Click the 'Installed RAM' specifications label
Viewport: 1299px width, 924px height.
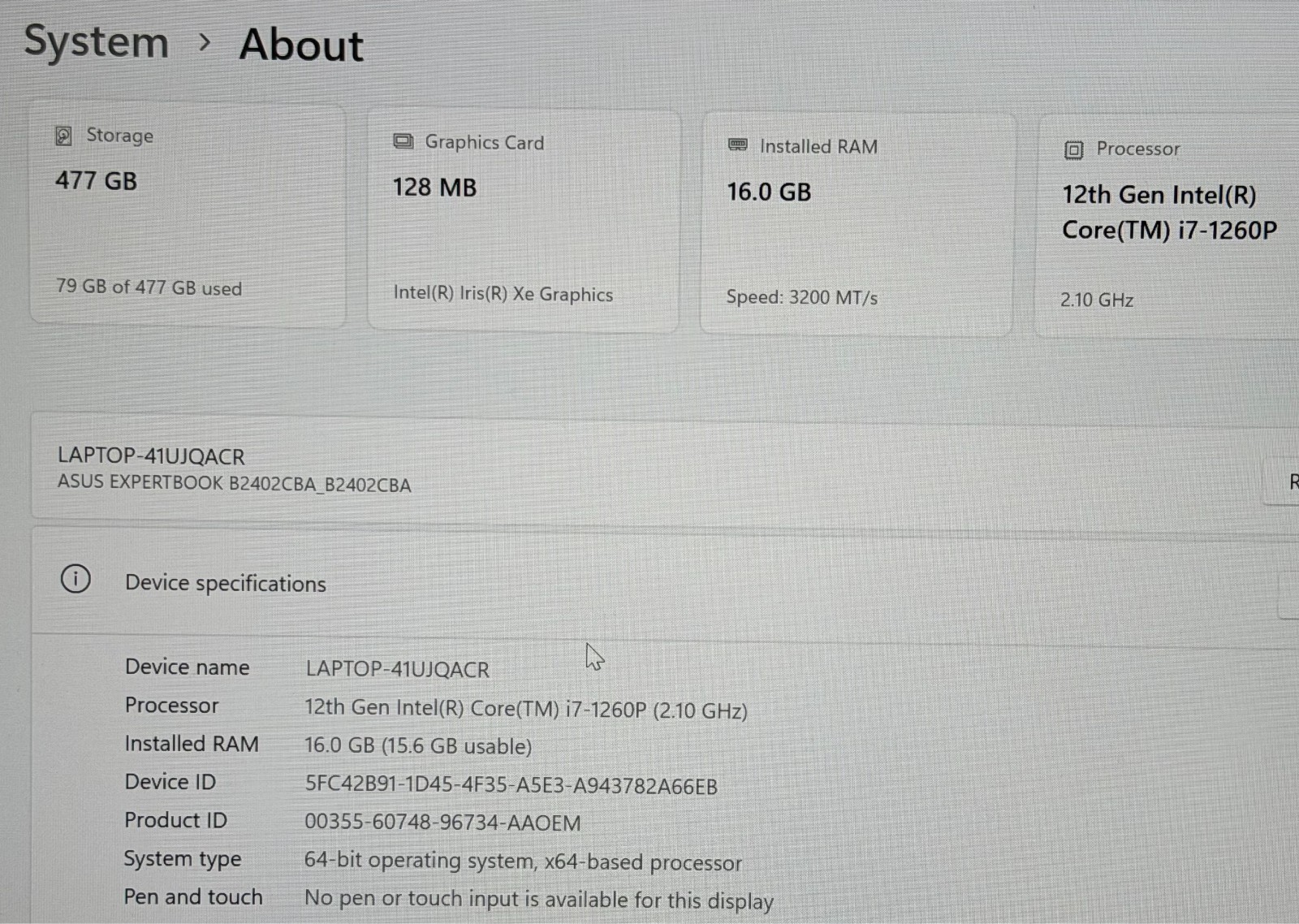click(x=192, y=744)
